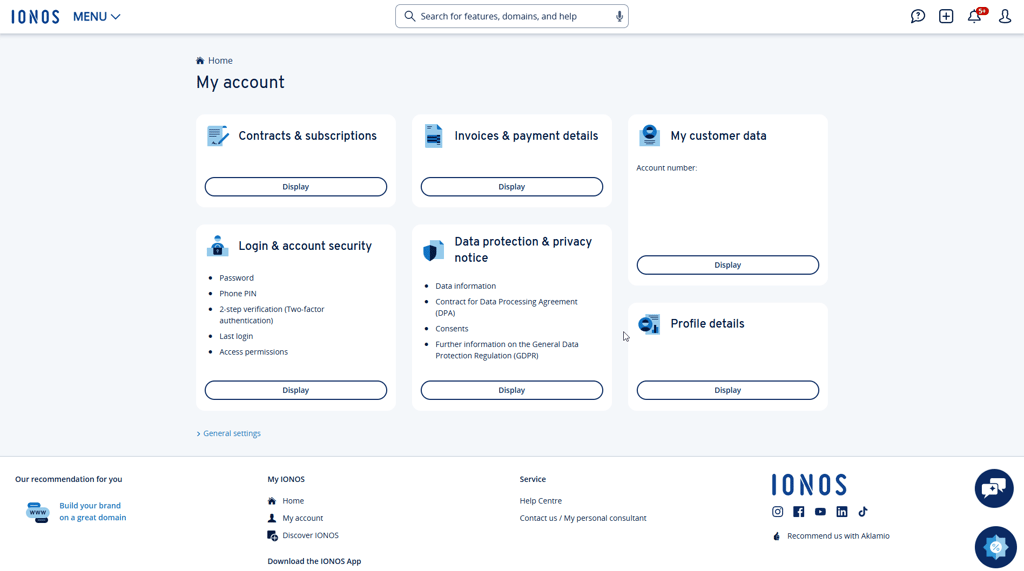Viewport: 1024px width, 571px height.
Task: Open Build your brand domain link
Action: (93, 512)
